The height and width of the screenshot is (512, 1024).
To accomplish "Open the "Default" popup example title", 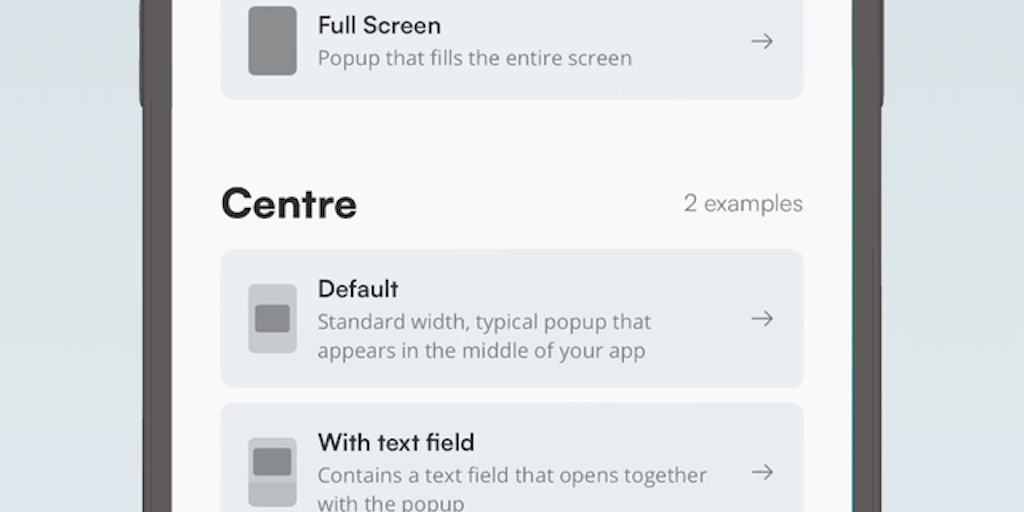I will tap(358, 289).
